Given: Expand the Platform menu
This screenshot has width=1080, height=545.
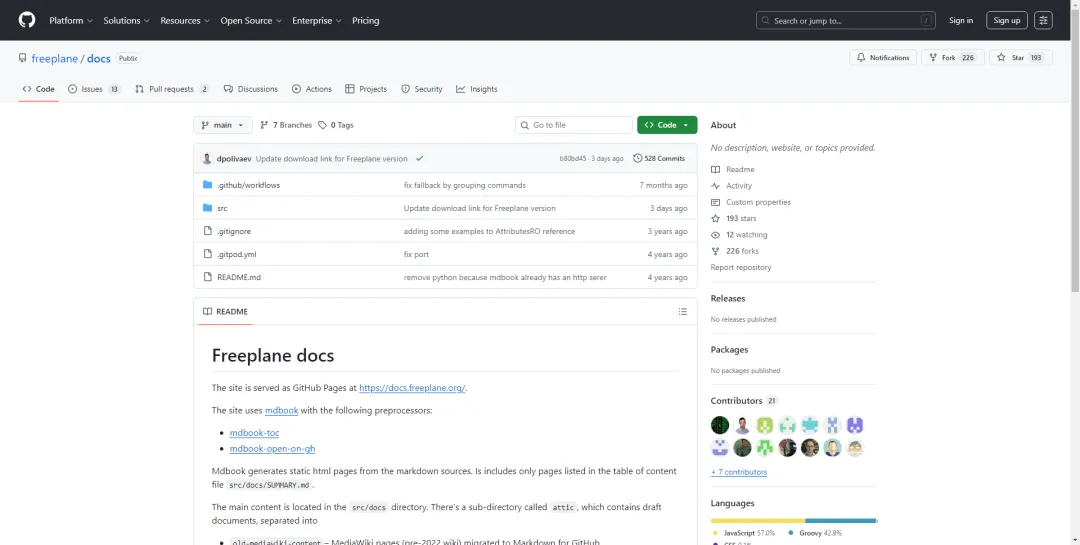Looking at the screenshot, I should click(x=71, y=21).
